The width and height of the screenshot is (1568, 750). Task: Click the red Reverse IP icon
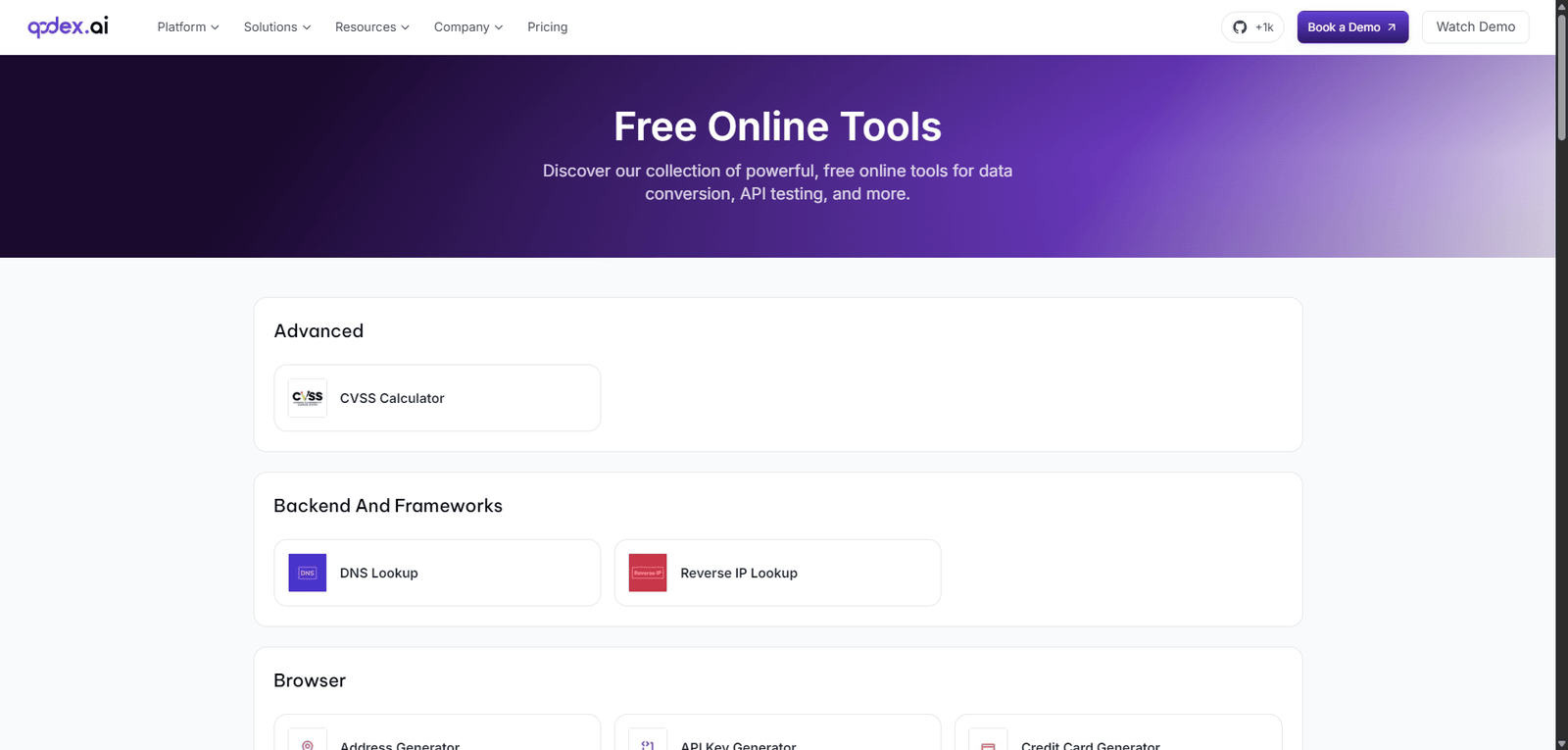point(648,573)
